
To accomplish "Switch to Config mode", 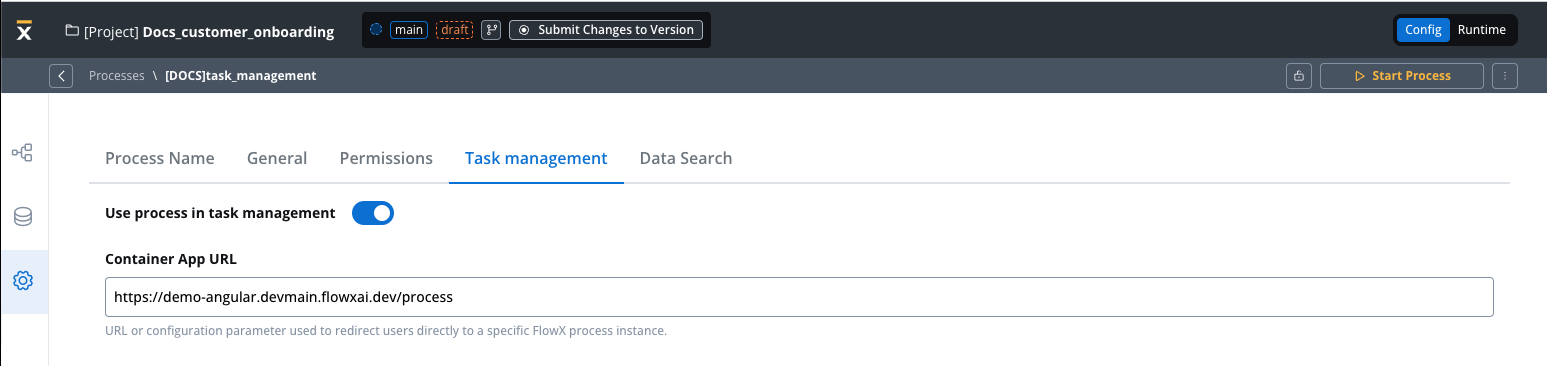I will pyautogui.click(x=1422, y=30).
